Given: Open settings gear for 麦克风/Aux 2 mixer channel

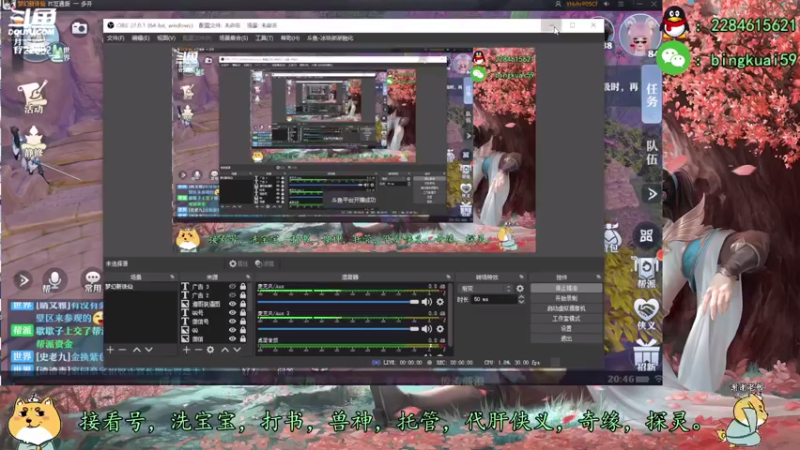Looking at the screenshot, I should (x=440, y=329).
